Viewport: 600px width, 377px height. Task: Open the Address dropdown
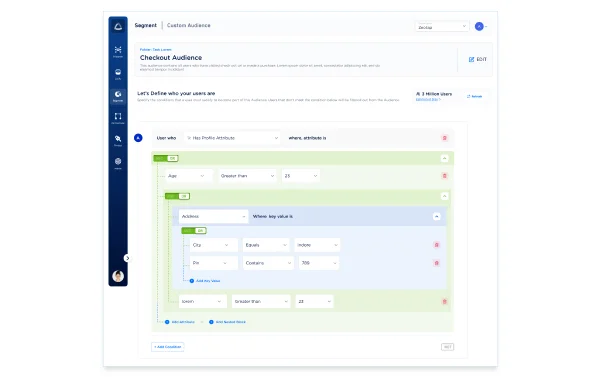click(214, 217)
